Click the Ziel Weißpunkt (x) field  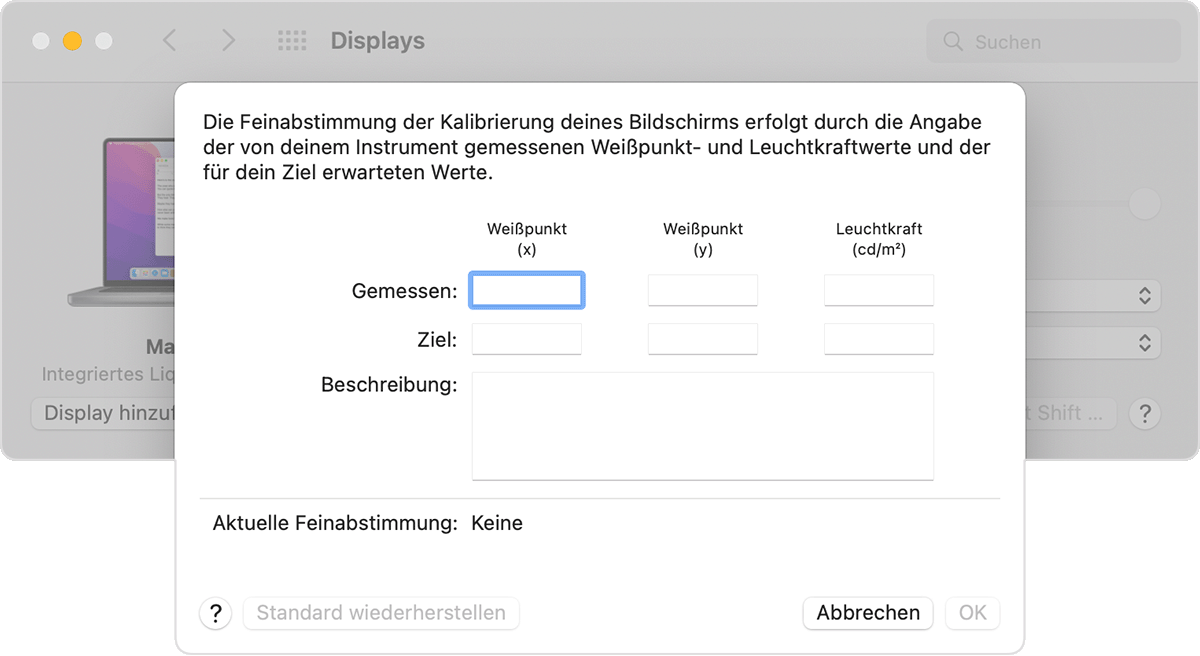pyautogui.click(x=527, y=339)
